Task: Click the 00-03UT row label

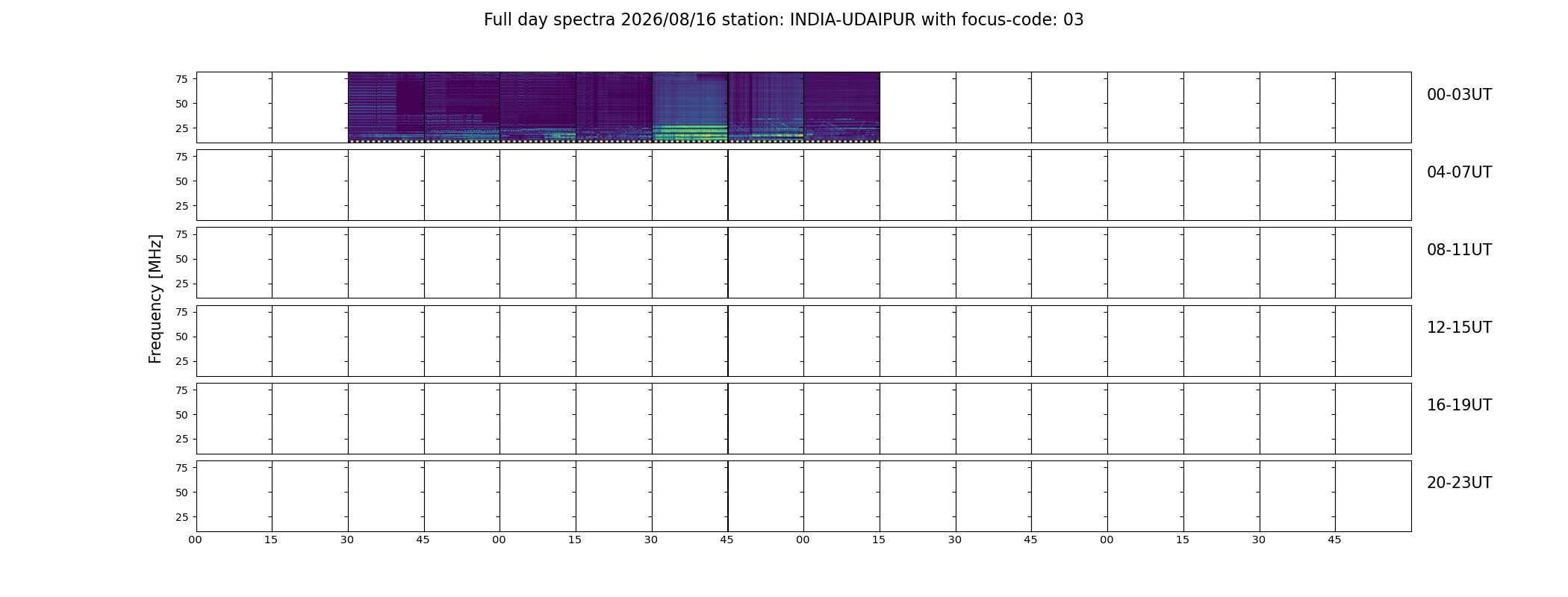Action: point(1459,95)
